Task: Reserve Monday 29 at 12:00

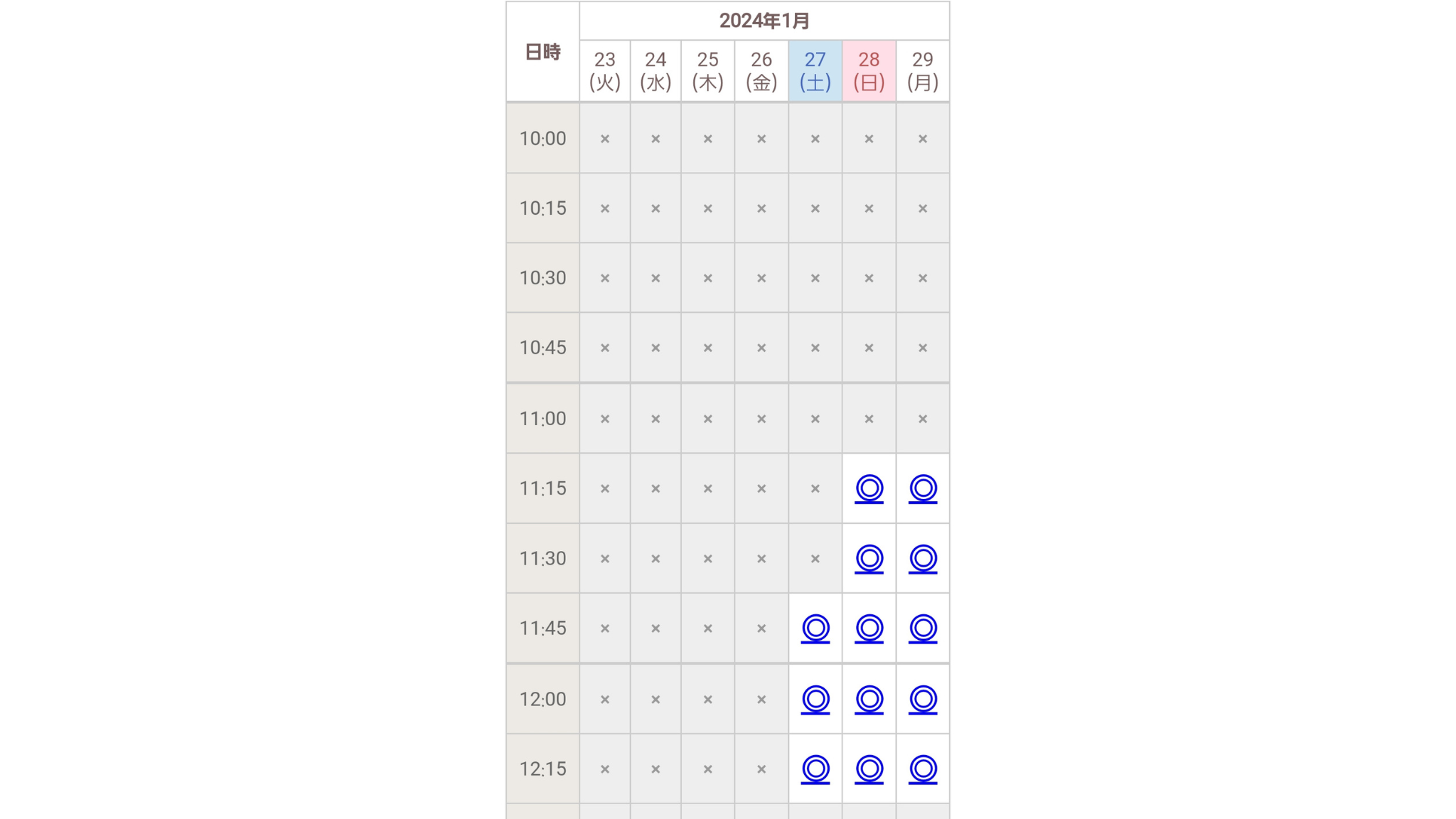Action: 923,699
